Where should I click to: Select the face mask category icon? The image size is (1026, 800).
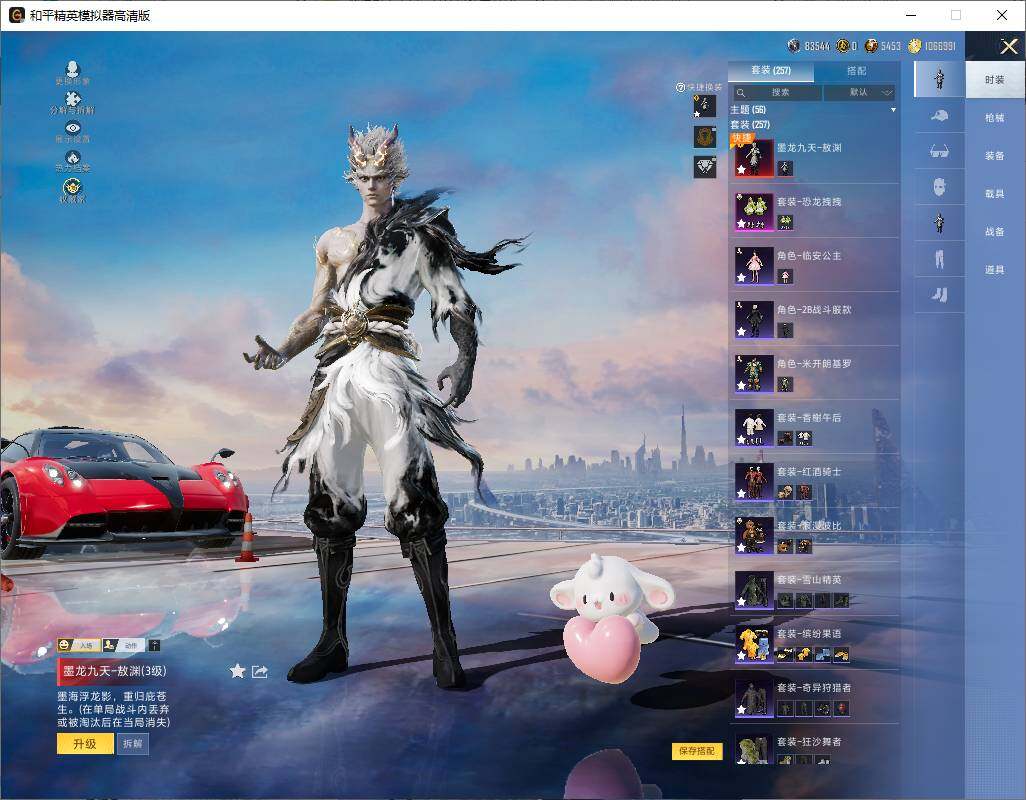(940, 188)
